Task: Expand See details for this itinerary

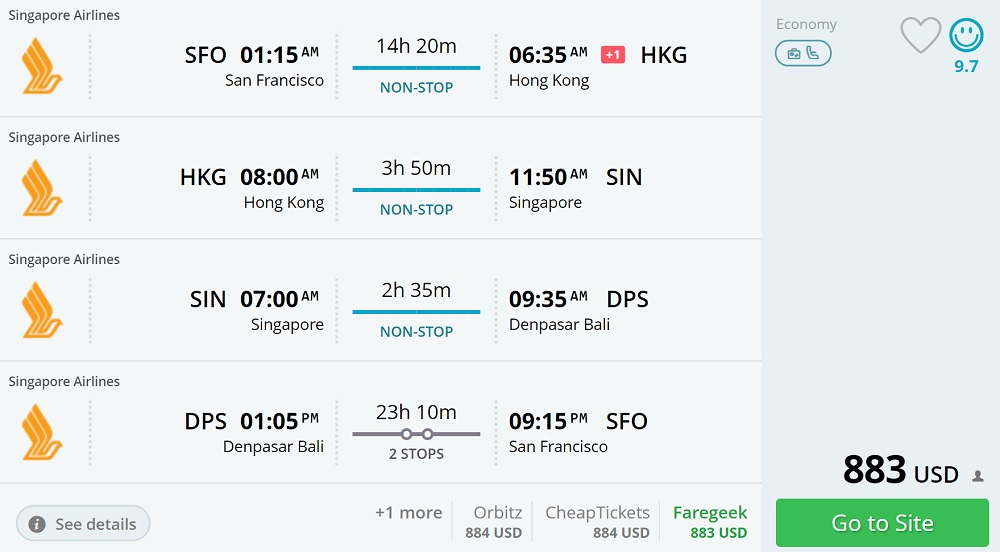Action: (83, 524)
